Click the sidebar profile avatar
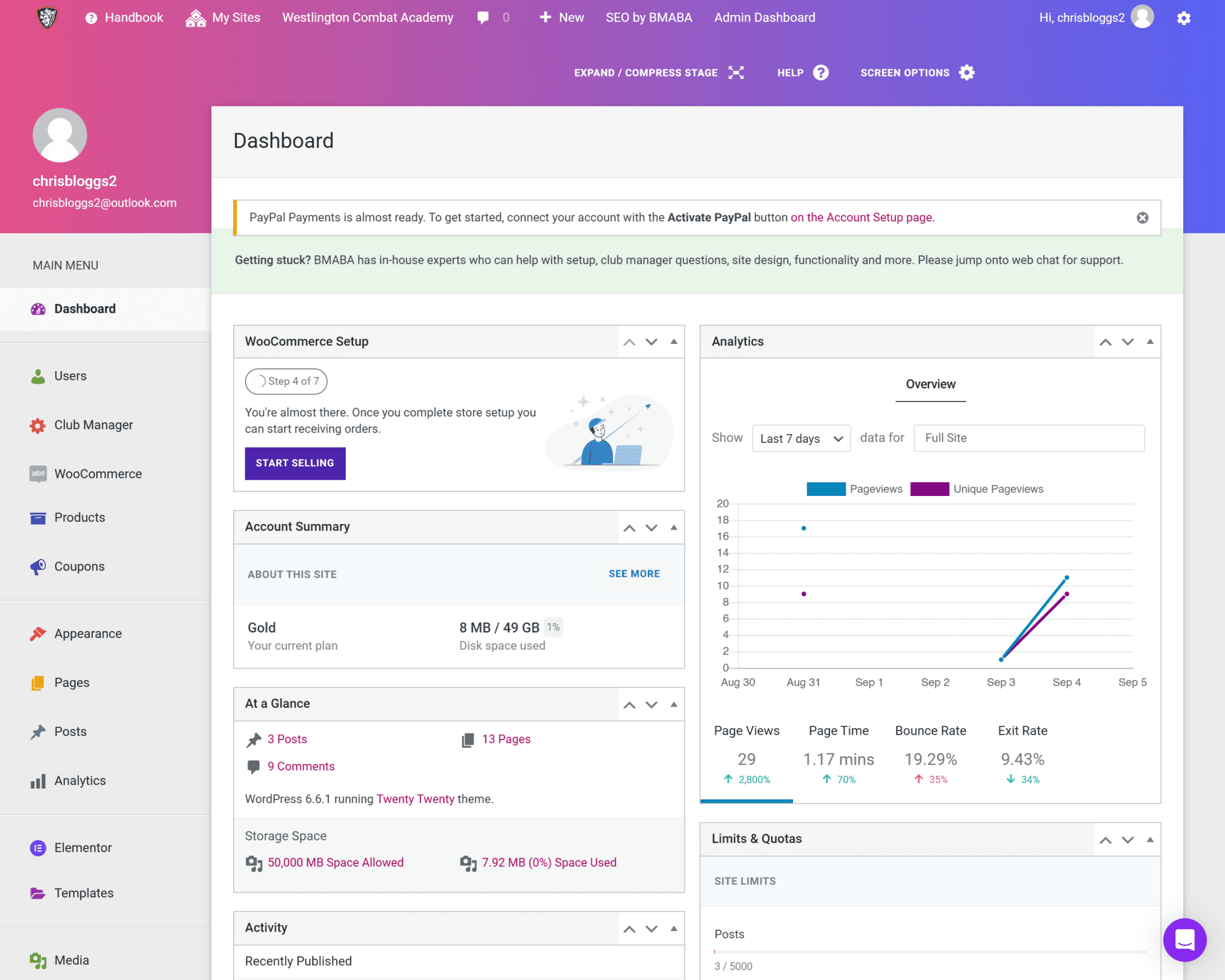The width and height of the screenshot is (1225, 980). click(x=60, y=135)
